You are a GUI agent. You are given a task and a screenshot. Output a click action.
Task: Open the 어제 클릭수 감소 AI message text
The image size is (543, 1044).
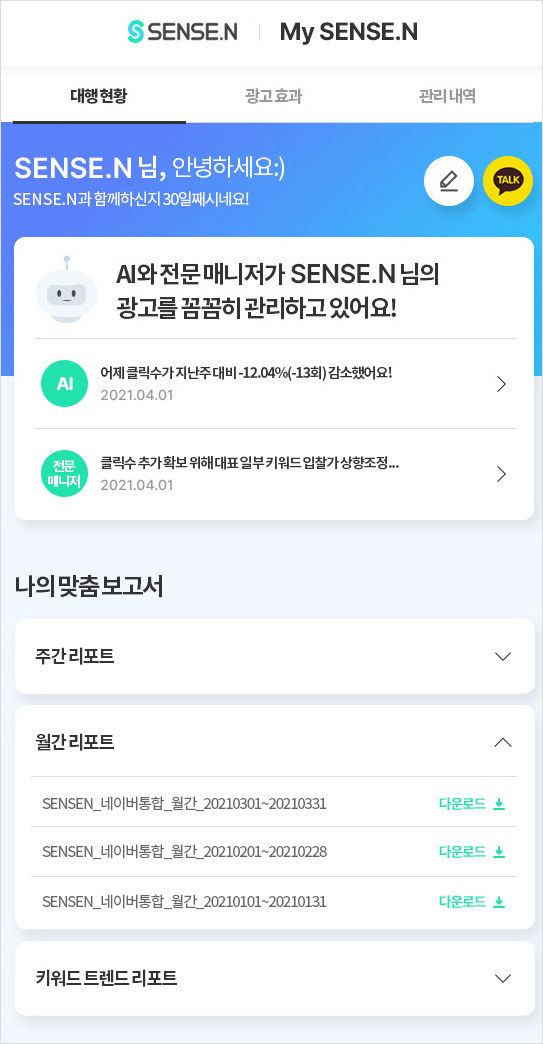coord(246,373)
